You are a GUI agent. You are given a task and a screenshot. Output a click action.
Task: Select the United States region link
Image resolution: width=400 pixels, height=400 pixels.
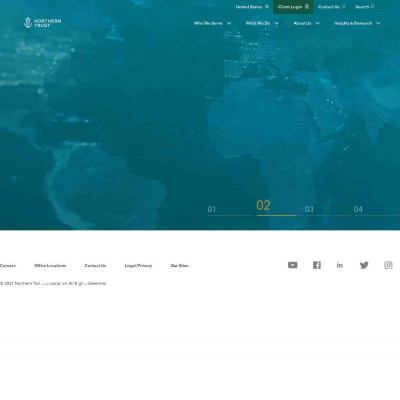(249, 7)
